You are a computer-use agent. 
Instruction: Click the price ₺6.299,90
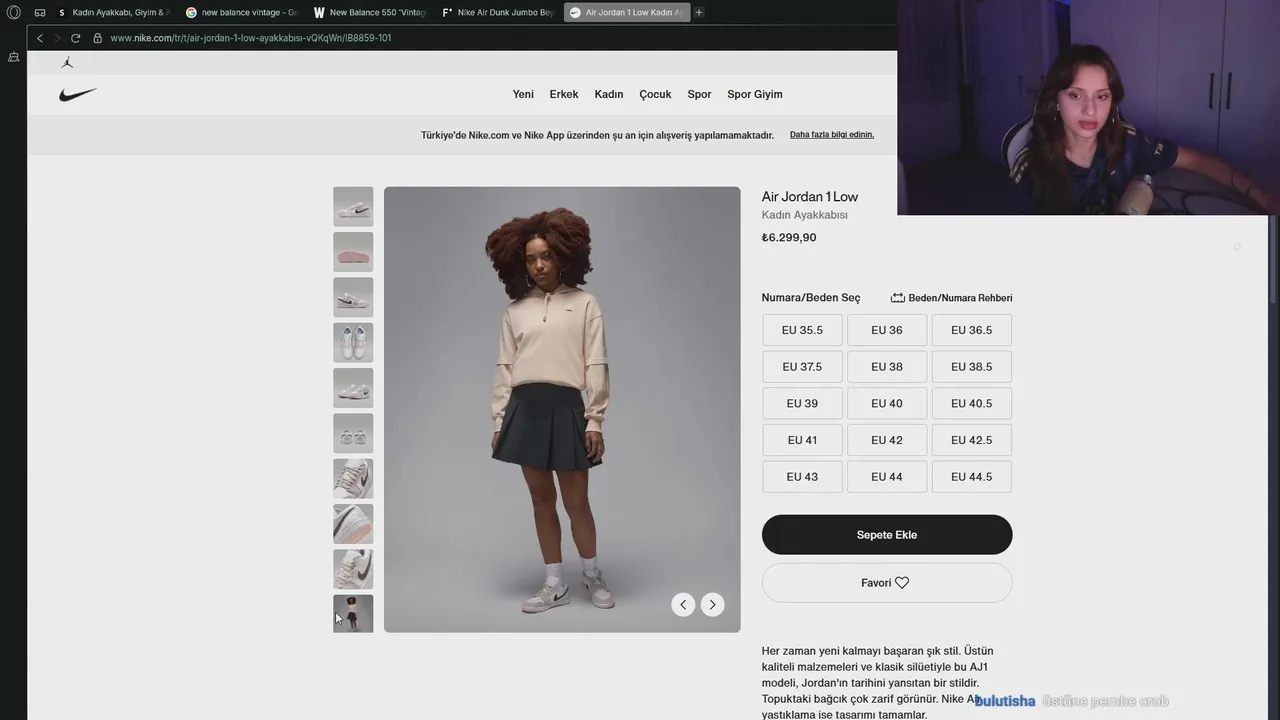click(789, 238)
